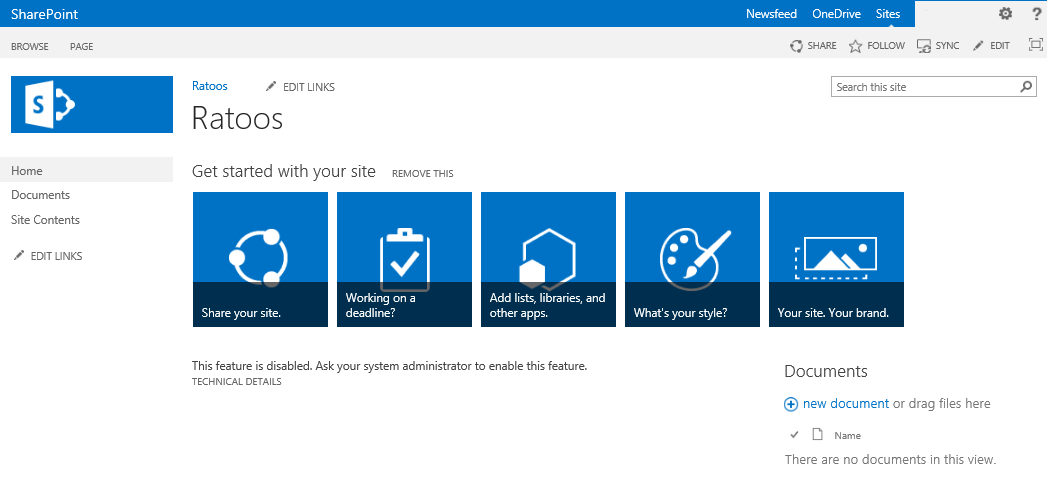Open Your site. Your brand. tile

click(837, 260)
